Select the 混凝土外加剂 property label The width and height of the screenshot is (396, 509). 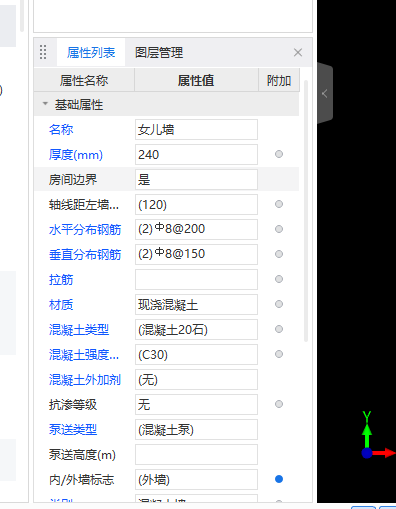pos(85,380)
